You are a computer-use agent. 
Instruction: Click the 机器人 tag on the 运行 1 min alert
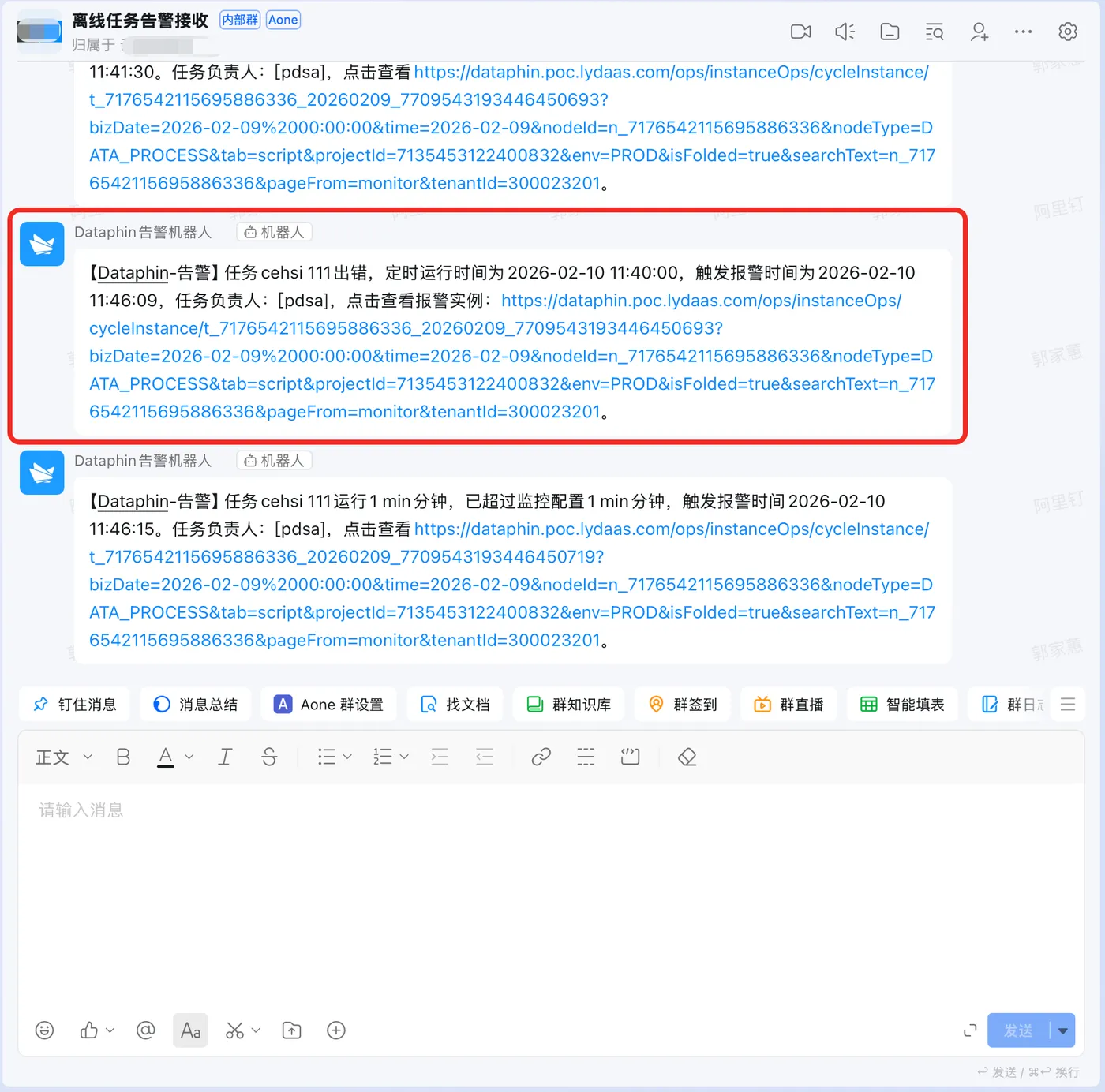[x=274, y=461]
